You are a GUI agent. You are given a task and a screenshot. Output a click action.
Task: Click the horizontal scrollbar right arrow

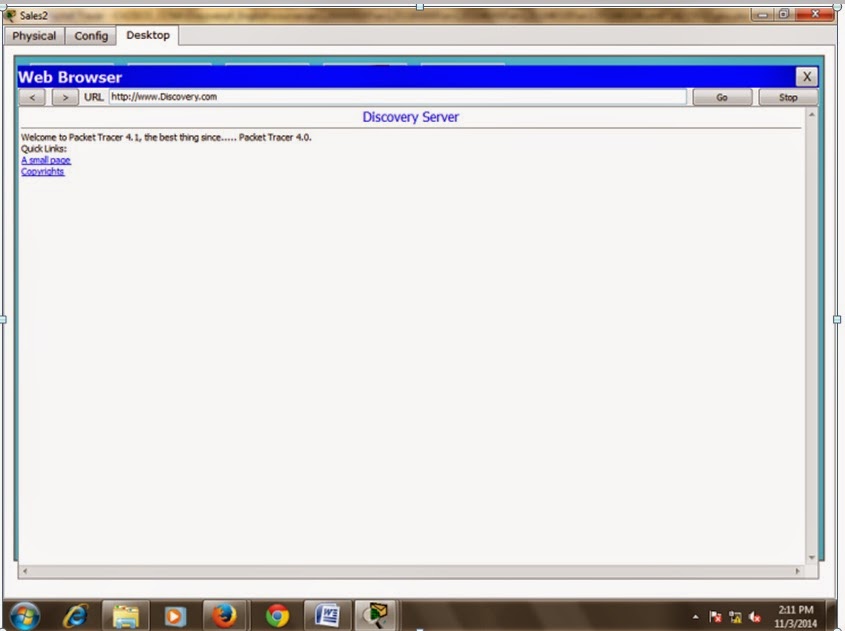point(798,571)
